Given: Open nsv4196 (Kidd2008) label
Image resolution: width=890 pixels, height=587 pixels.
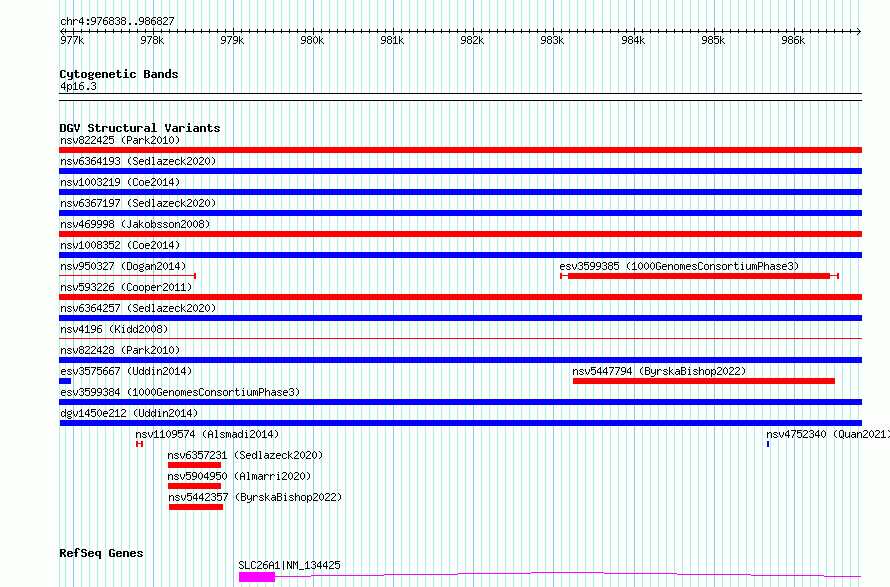Looking at the screenshot, I should coord(114,329).
